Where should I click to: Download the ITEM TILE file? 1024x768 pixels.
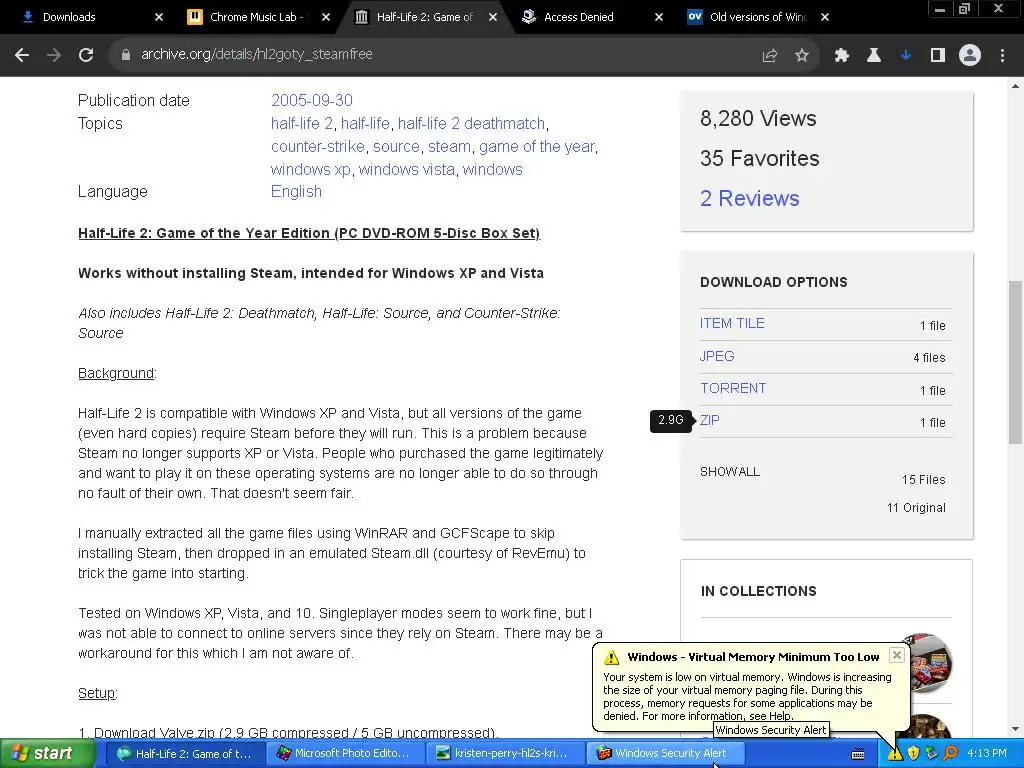(732, 323)
